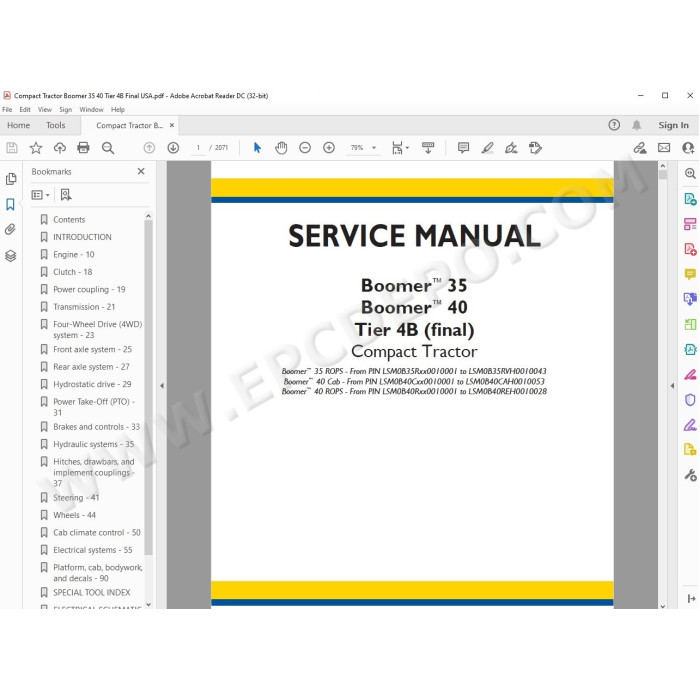
Task: Open the Window menu
Action: point(92,109)
